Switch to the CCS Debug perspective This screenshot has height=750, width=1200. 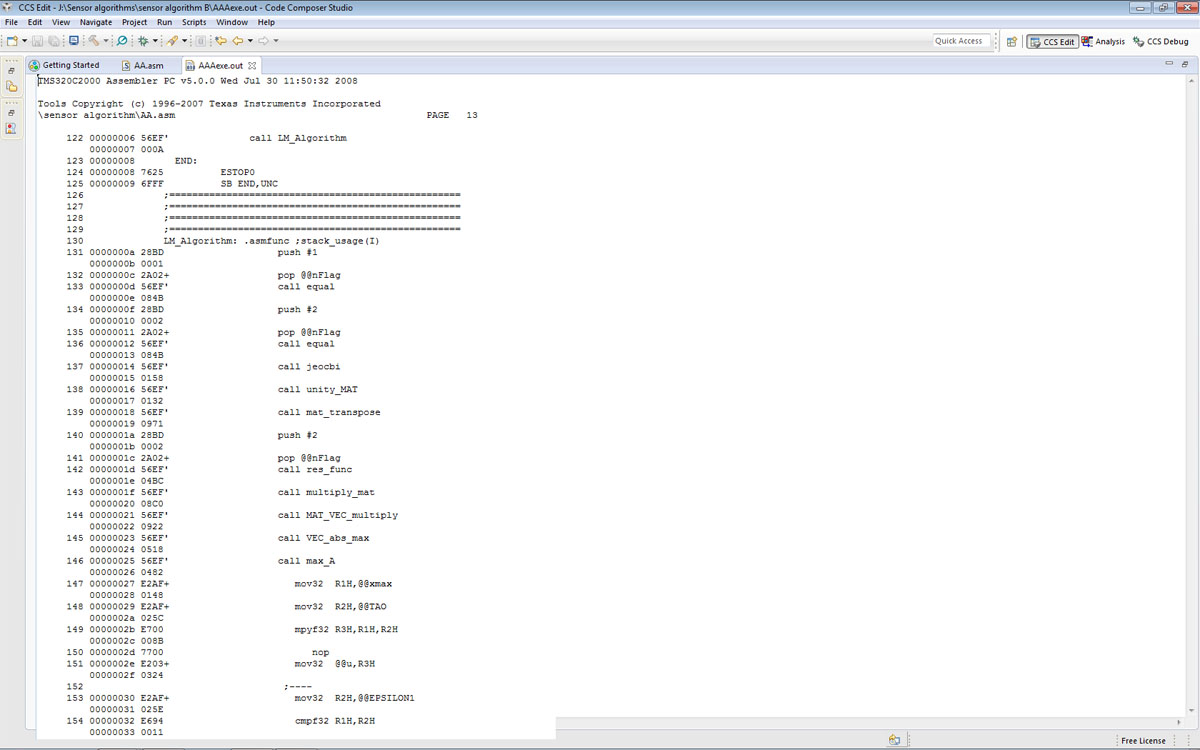pos(1161,42)
